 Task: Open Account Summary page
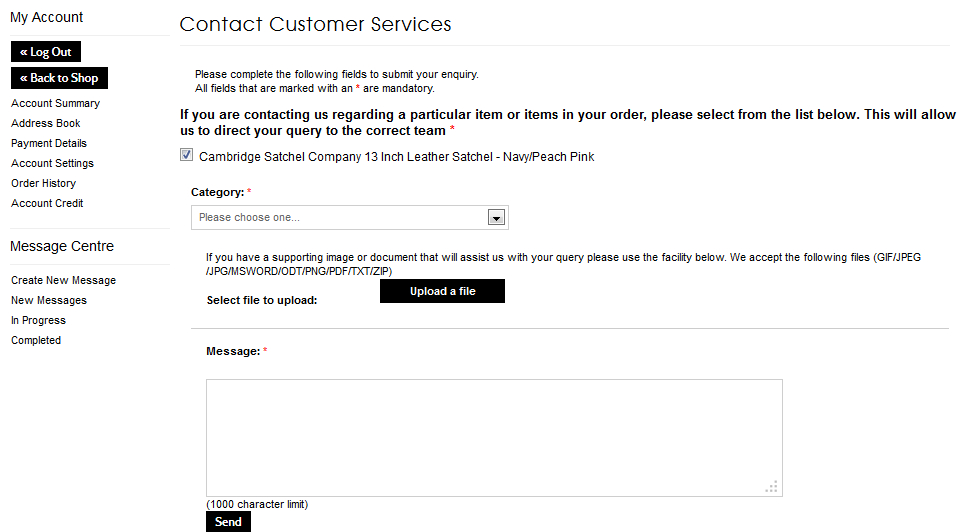55,103
